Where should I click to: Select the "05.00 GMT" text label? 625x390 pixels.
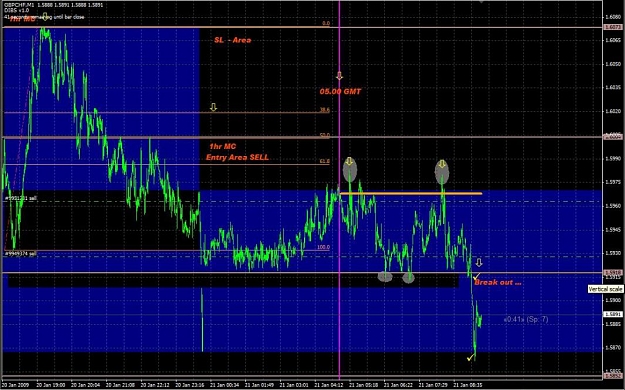click(x=340, y=91)
